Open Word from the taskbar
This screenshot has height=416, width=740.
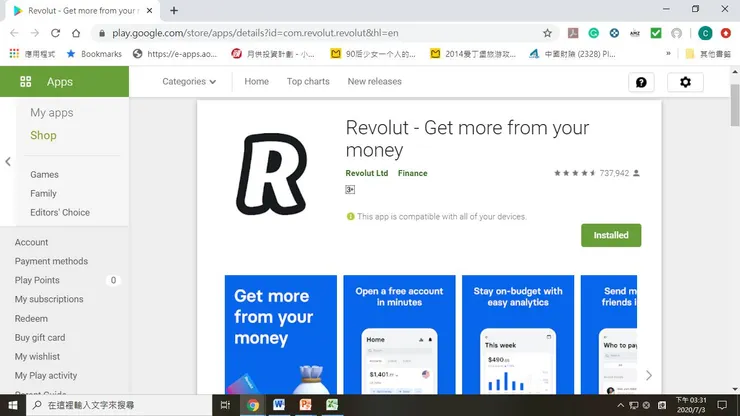pyautogui.click(x=279, y=405)
